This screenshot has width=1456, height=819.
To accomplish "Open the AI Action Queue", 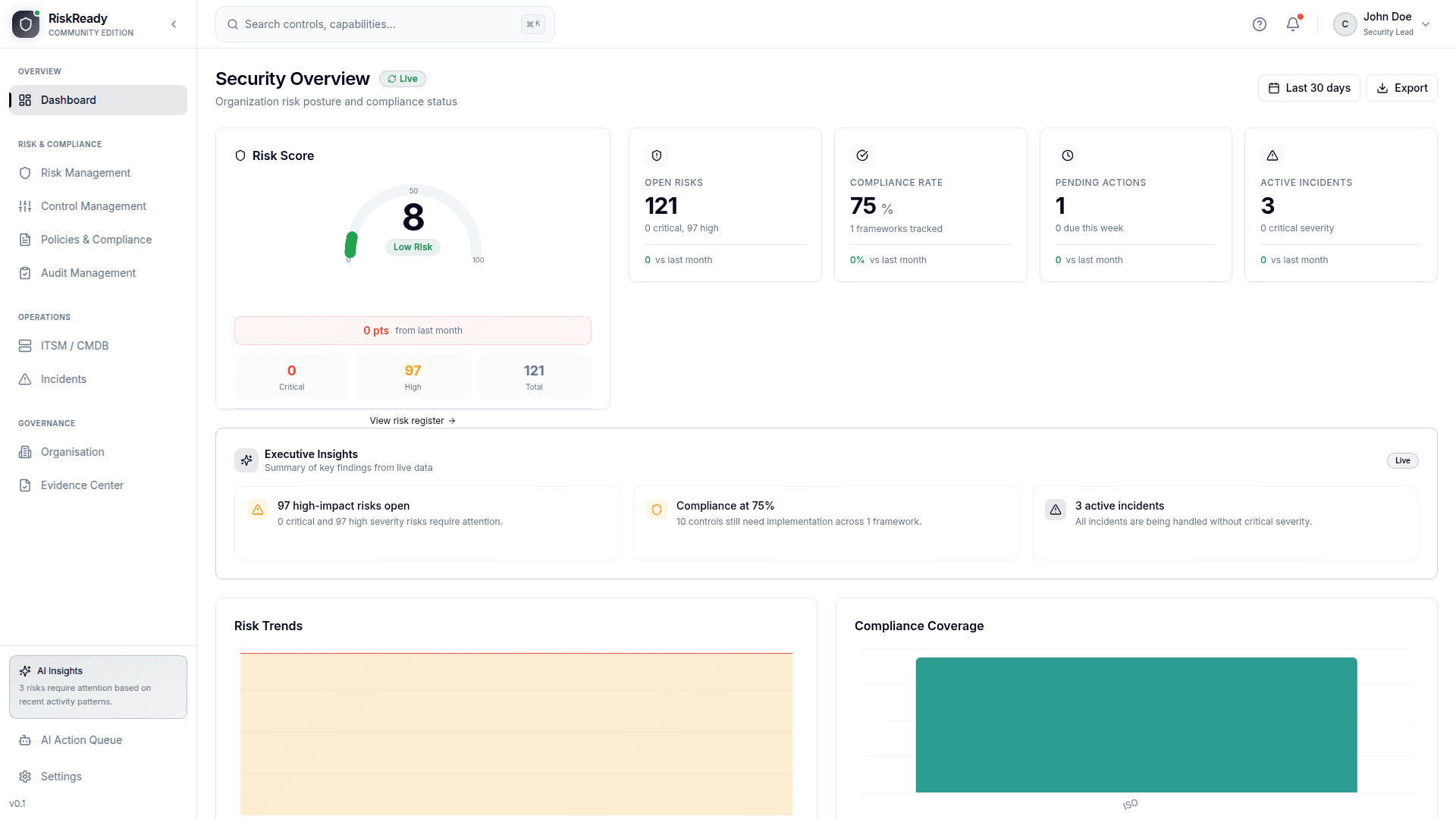I will tap(81, 739).
